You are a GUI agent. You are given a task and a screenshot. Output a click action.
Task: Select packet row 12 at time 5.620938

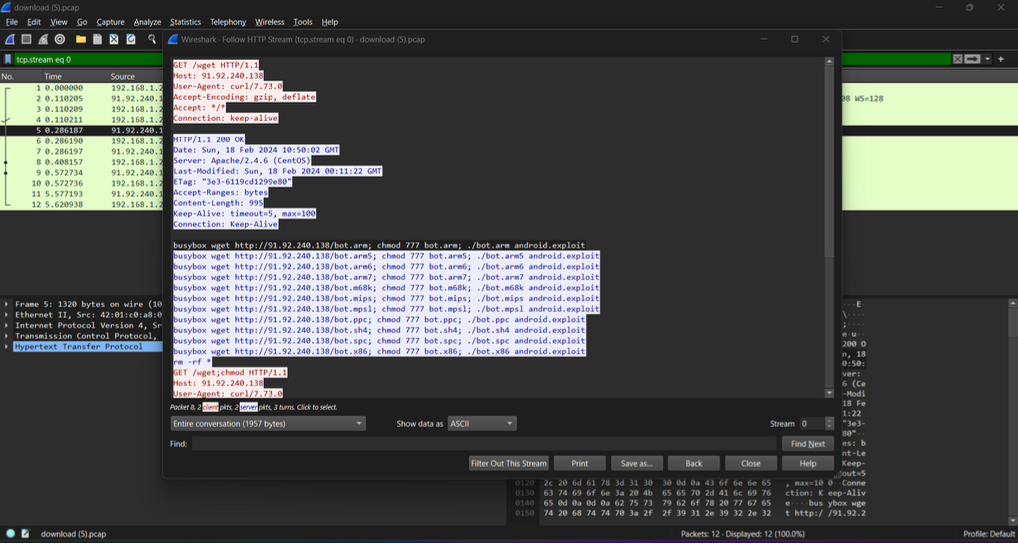(x=81, y=204)
